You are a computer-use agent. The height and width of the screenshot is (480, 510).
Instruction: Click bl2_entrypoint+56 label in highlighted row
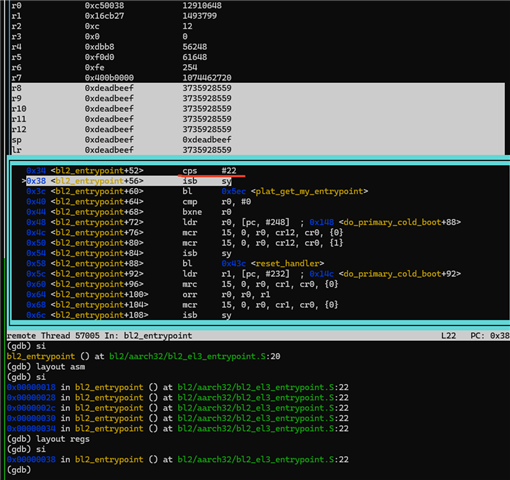coord(97,181)
